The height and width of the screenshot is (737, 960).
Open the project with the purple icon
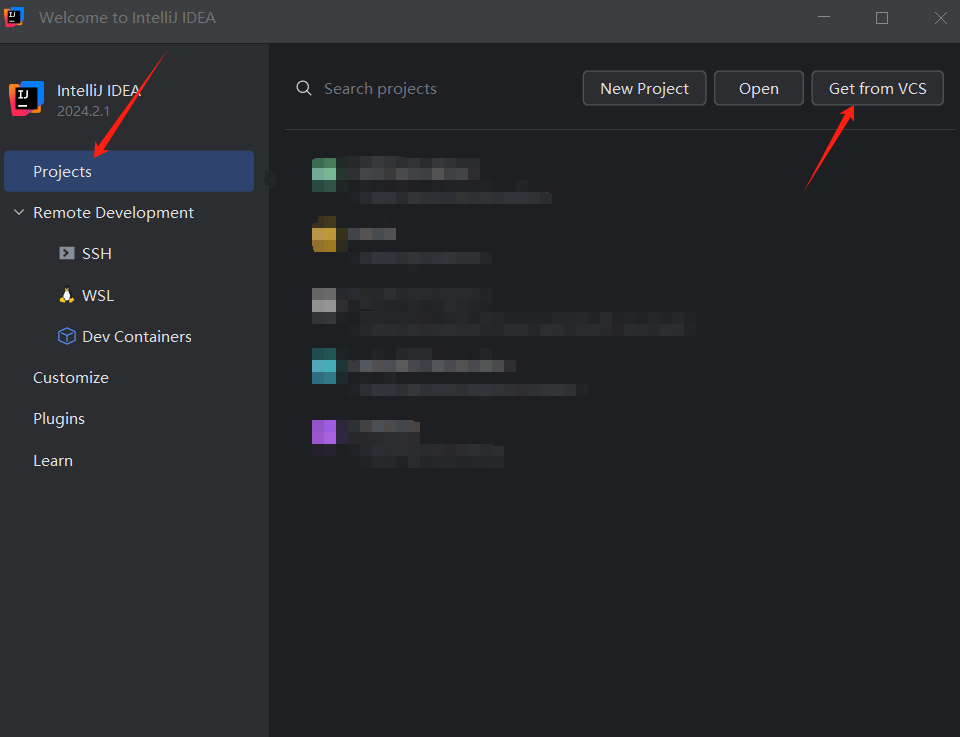coord(324,432)
